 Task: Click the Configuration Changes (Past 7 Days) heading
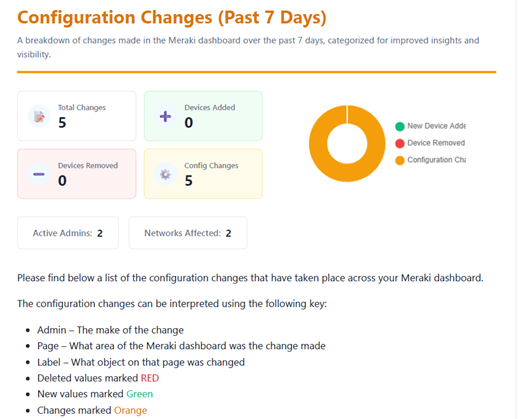click(x=172, y=17)
